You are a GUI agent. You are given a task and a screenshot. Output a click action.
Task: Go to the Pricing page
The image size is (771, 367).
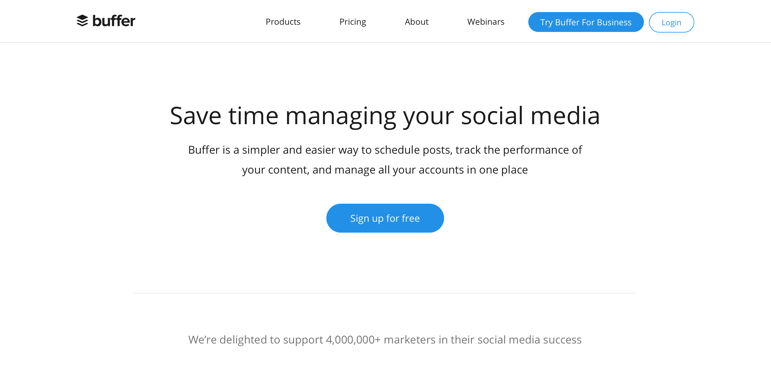click(353, 22)
